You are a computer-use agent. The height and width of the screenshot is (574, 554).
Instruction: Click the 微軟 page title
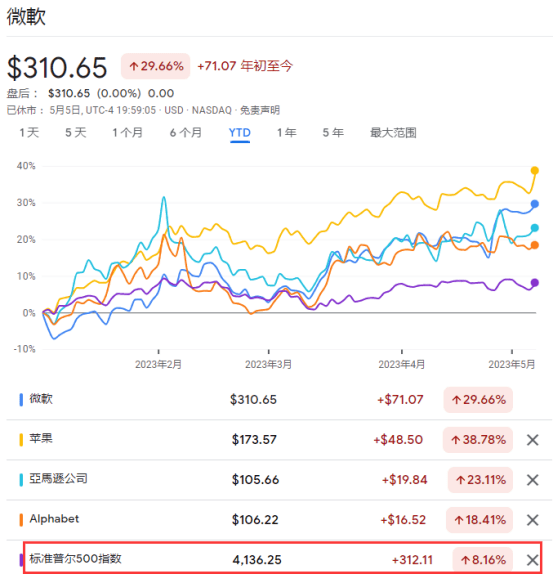[x=26, y=17]
